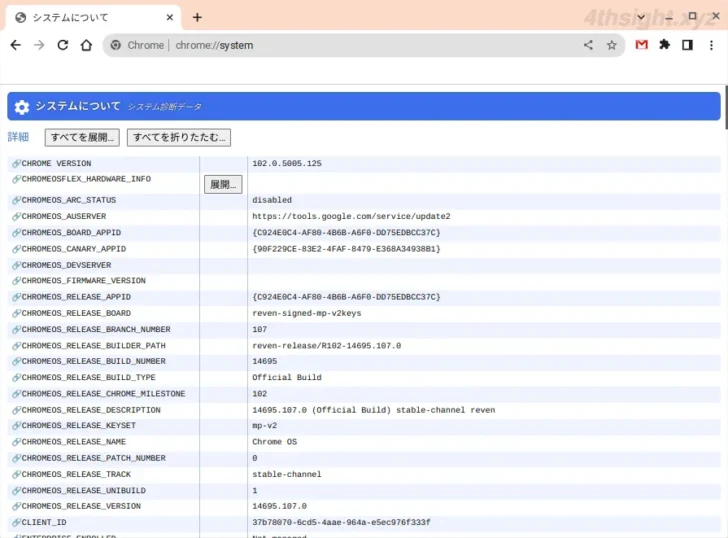Click the Official Build value
The width and height of the screenshot is (728, 538).
click(x=287, y=377)
